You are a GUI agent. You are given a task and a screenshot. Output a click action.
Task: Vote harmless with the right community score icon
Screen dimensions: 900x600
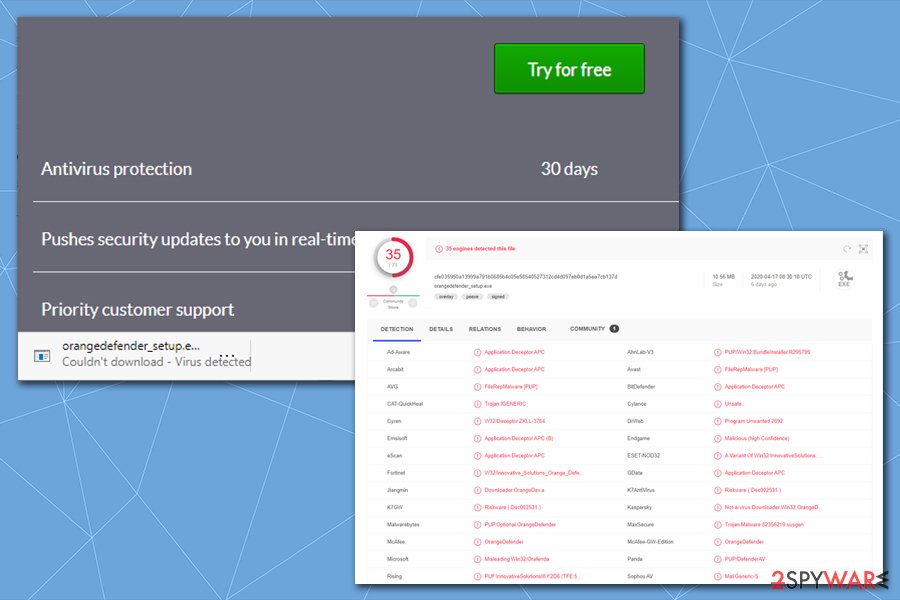point(413,303)
